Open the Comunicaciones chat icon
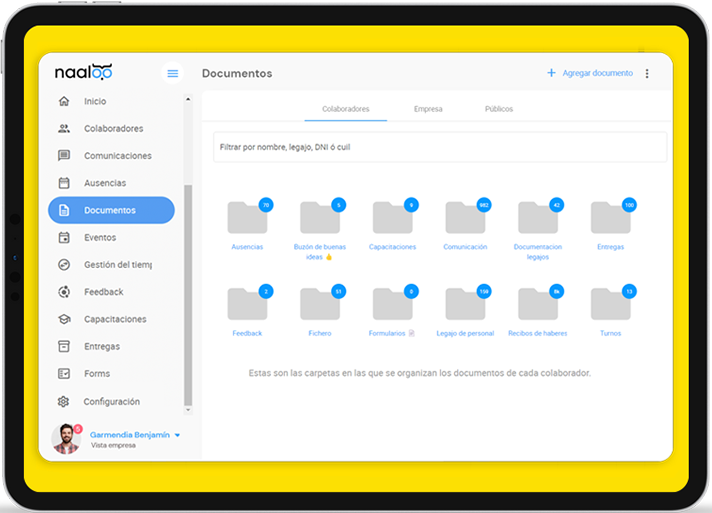 coord(64,156)
